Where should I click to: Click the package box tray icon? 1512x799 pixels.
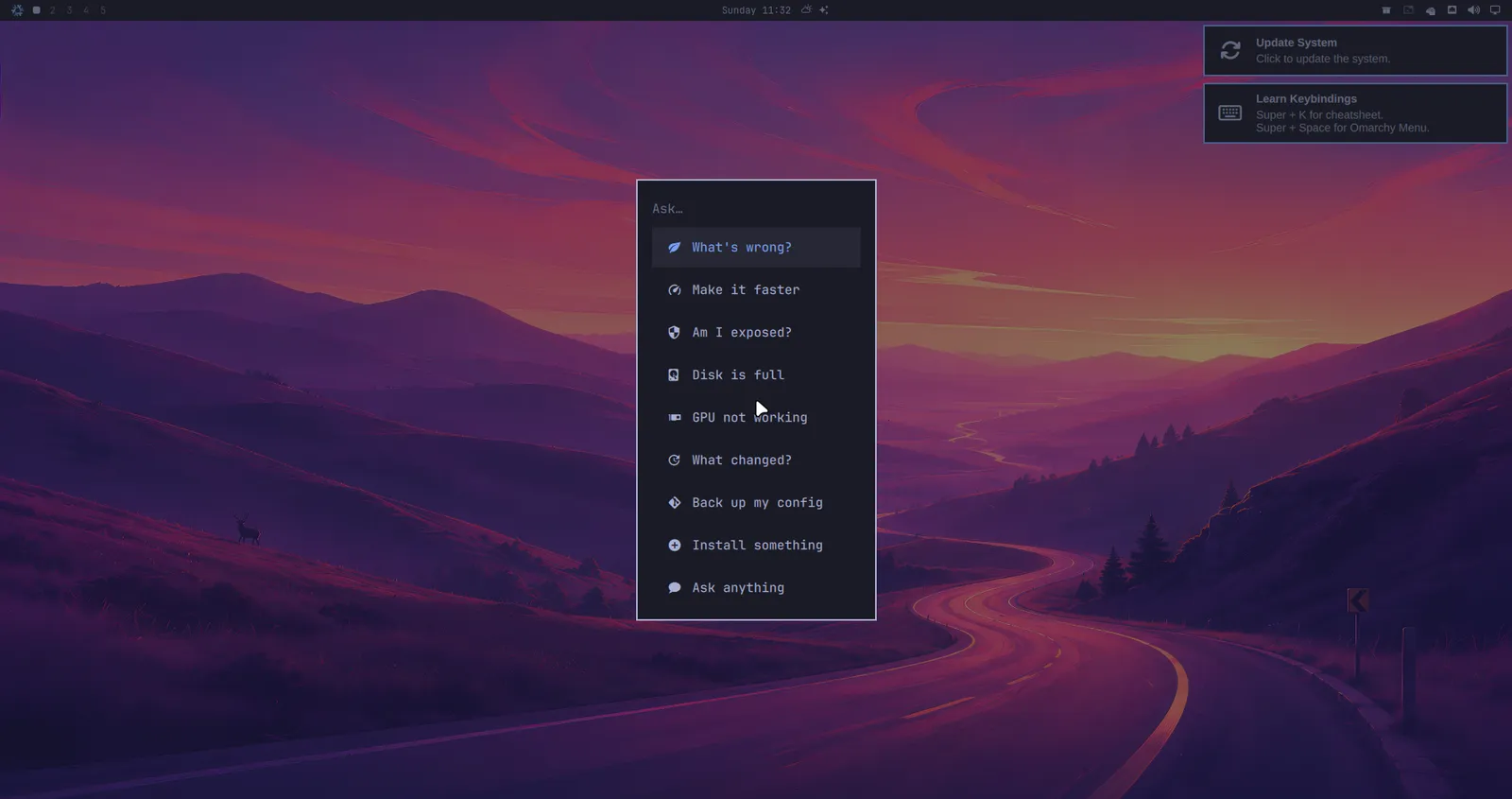1386,10
